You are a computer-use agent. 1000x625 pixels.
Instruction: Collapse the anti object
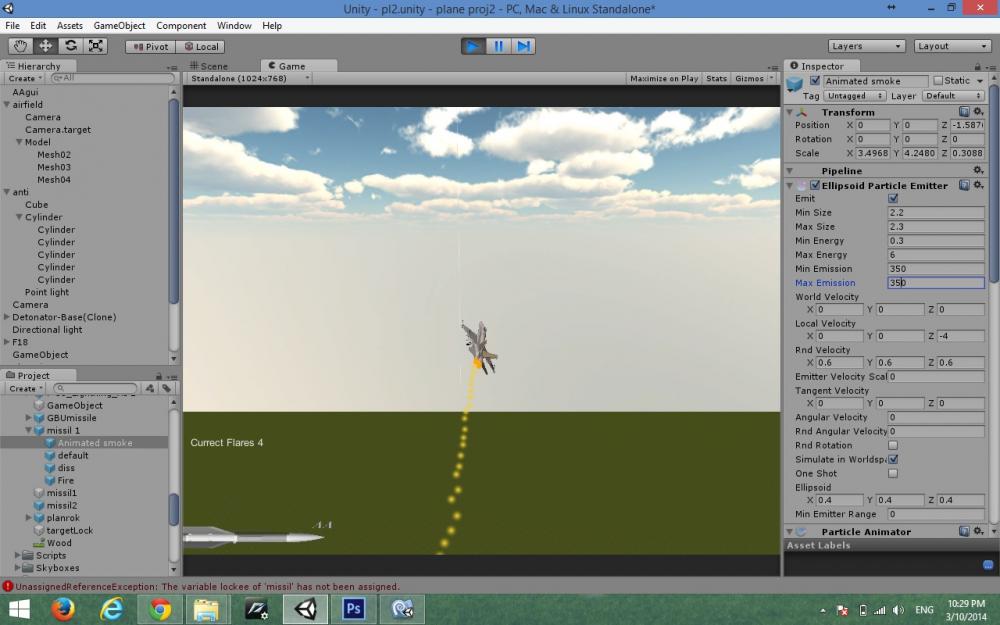click(7, 192)
